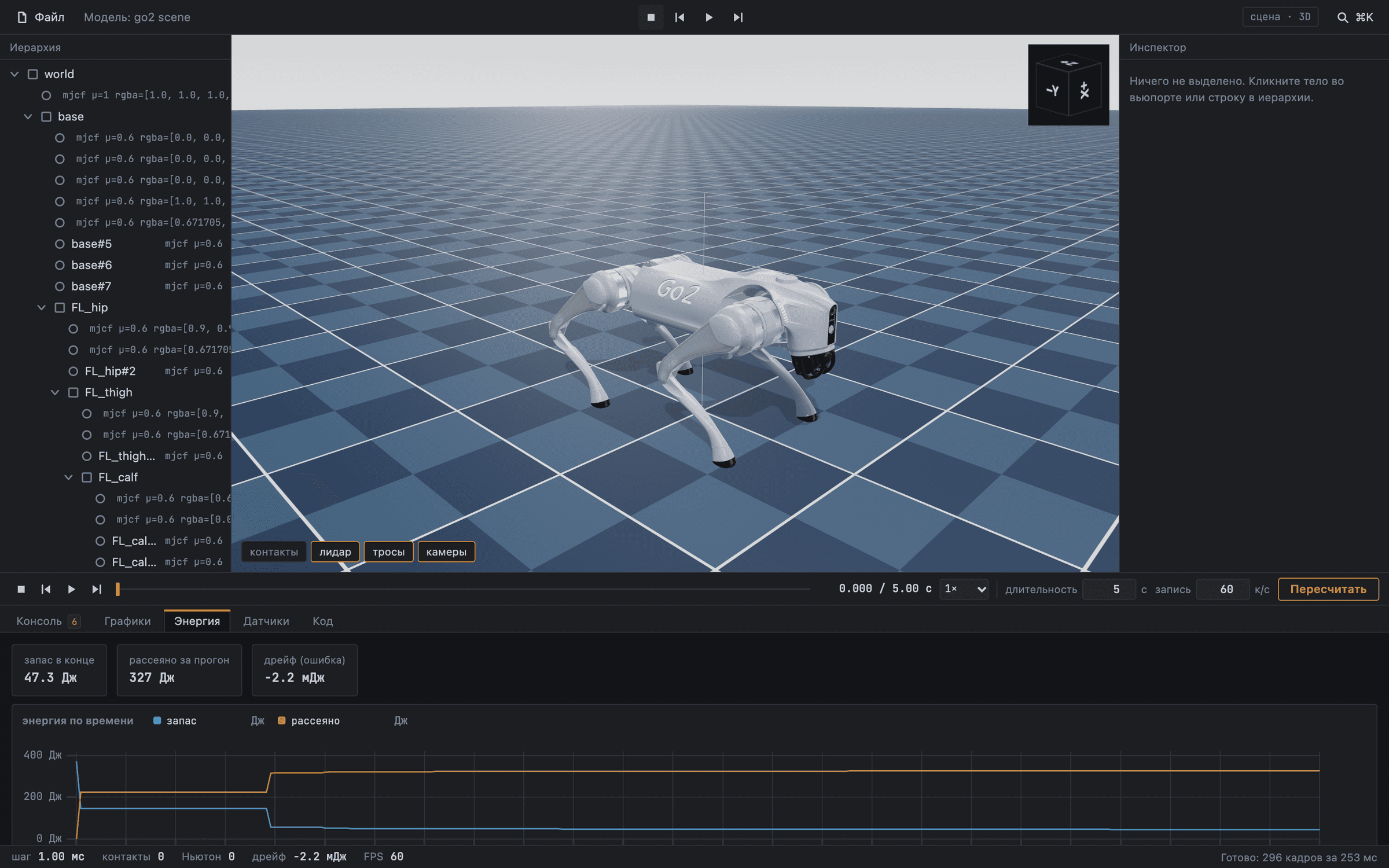Collapse the FL_thigh tree node
This screenshot has height=868, width=1389.
(x=55, y=392)
